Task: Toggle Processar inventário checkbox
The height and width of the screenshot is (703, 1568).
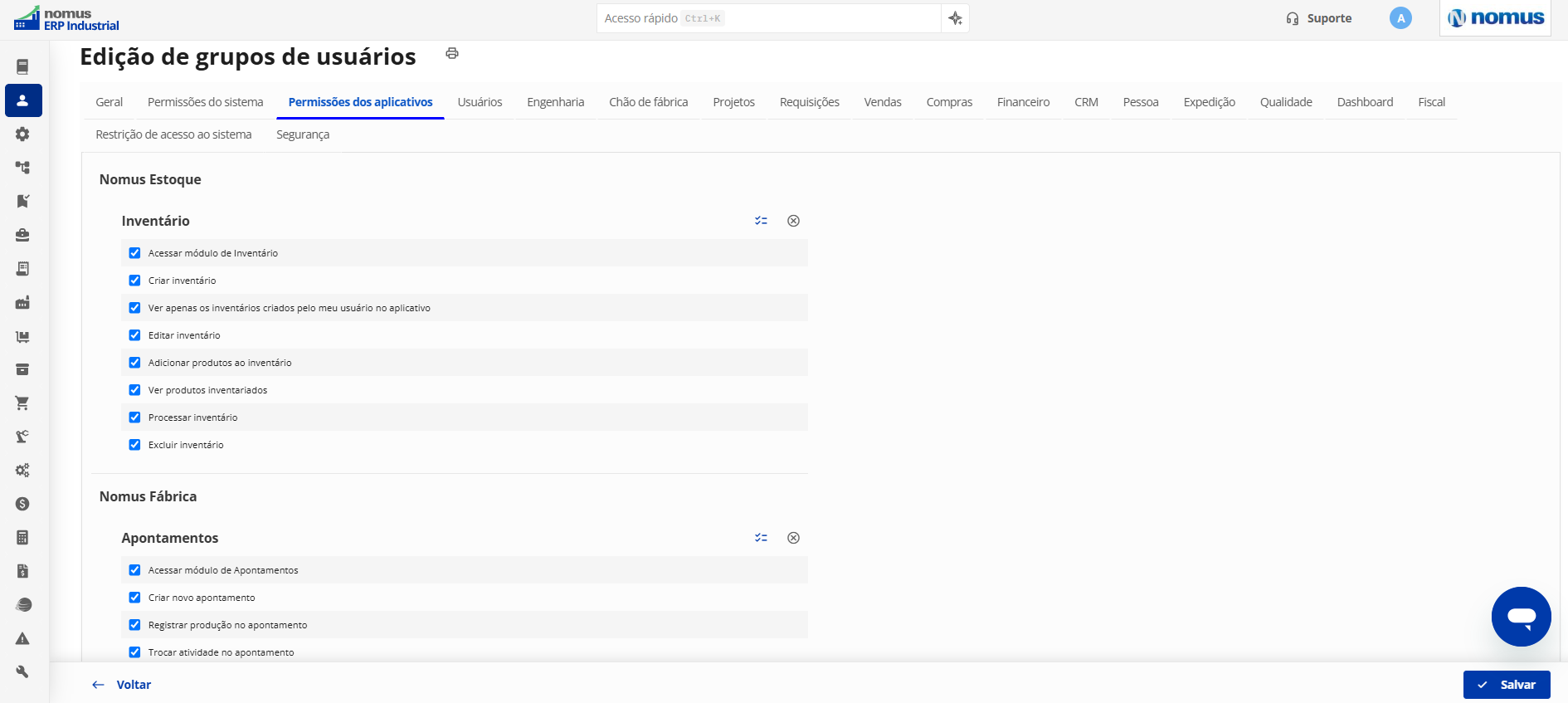Action: [134, 417]
